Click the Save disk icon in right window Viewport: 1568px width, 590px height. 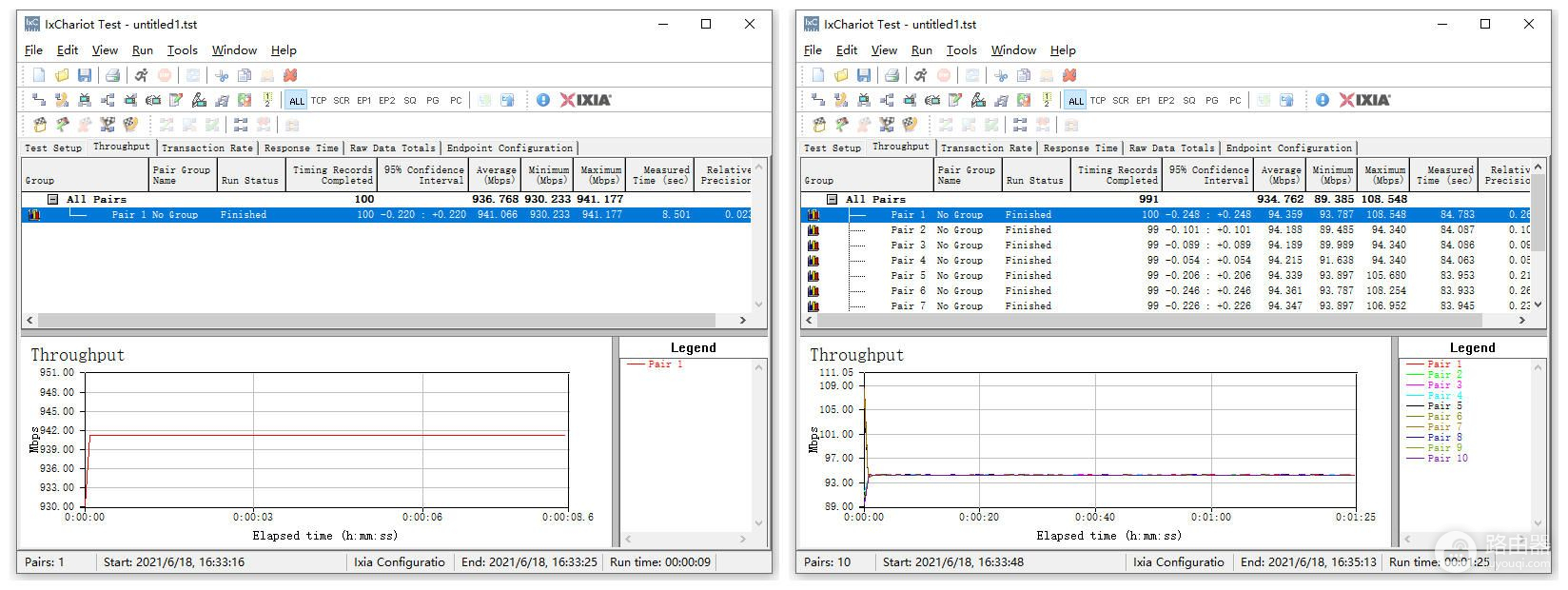point(864,75)
